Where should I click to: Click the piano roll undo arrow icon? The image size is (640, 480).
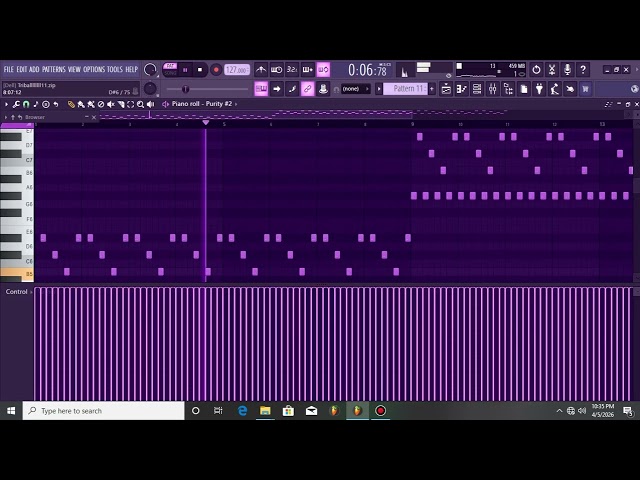[x=56, y=104]
